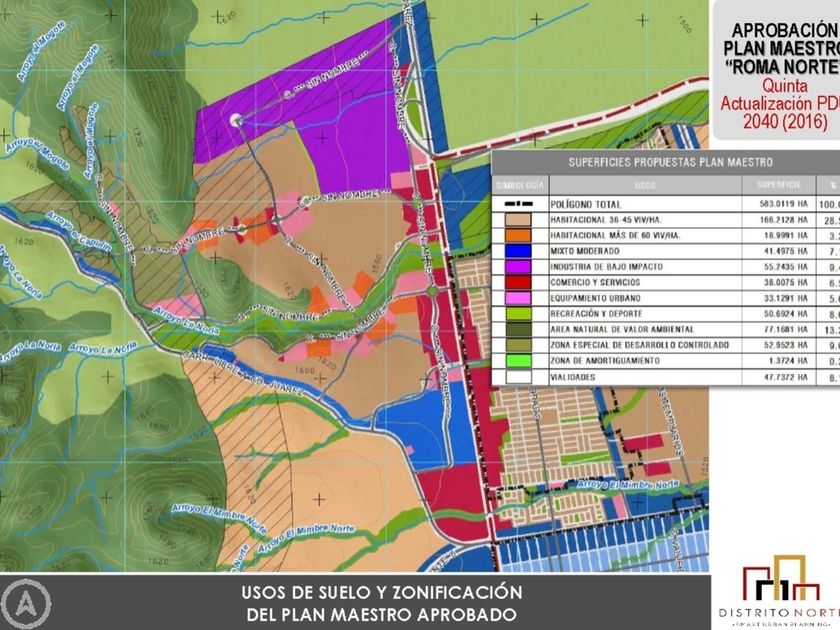Image resolution: width=840 pixels, height=630 pixels.
Task: Click 'CARR. LIBRE A CD. JUAREZ' road label
Action: point(242,373)
